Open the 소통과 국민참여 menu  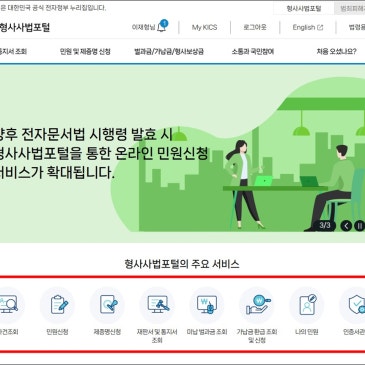(x=253, y=51)
